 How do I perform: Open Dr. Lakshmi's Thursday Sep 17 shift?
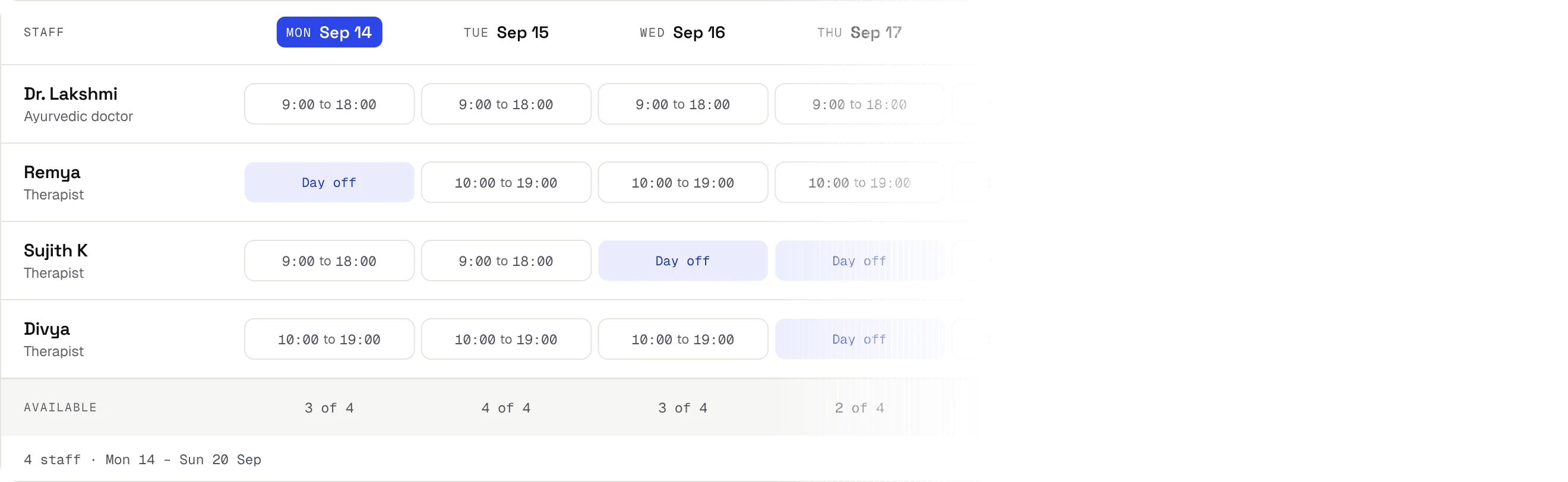tap(859, 104)
